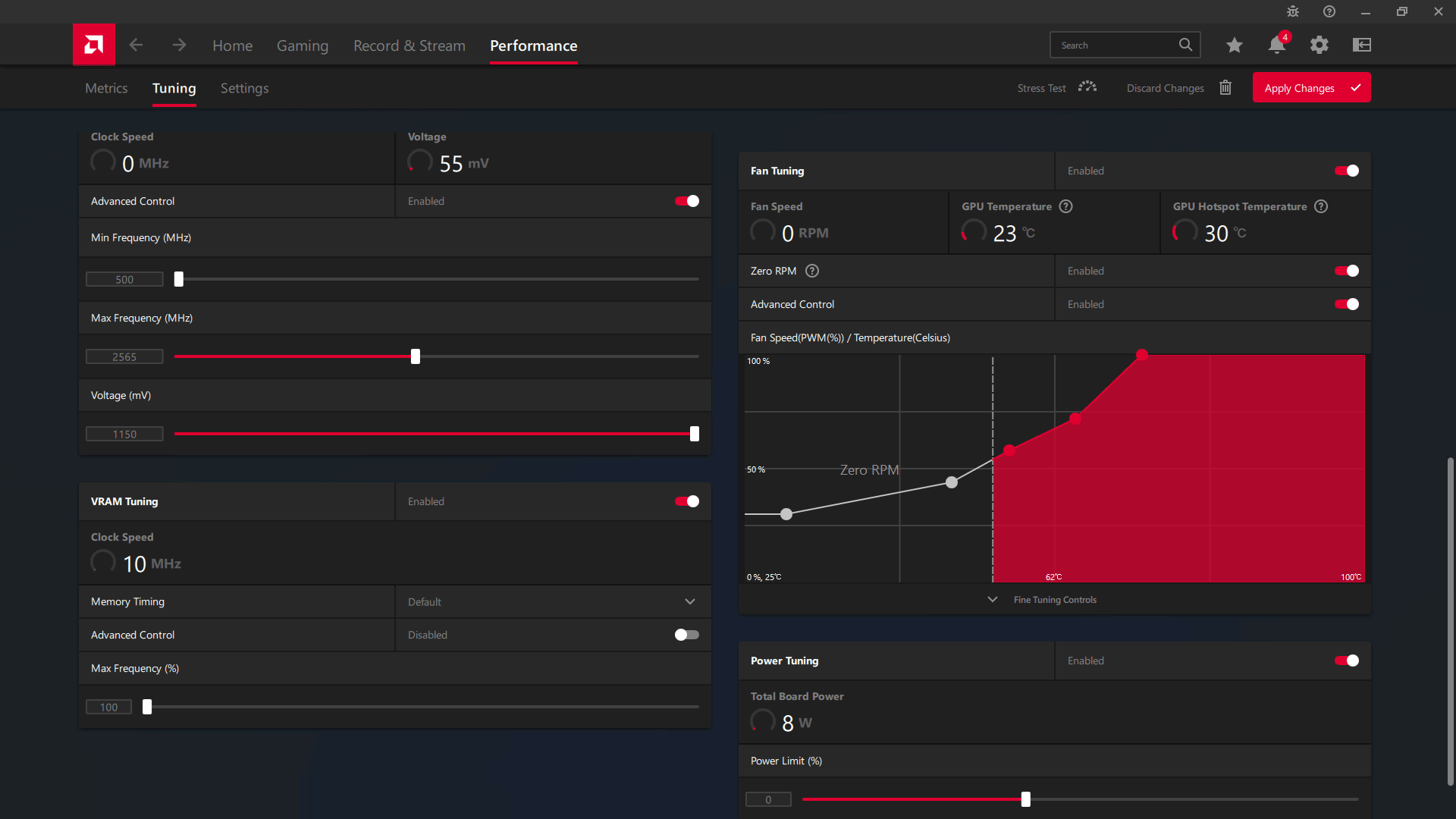Click the Stress Test gauge icon
This screenshot has height=819, width=1456.
[1087, 87]
